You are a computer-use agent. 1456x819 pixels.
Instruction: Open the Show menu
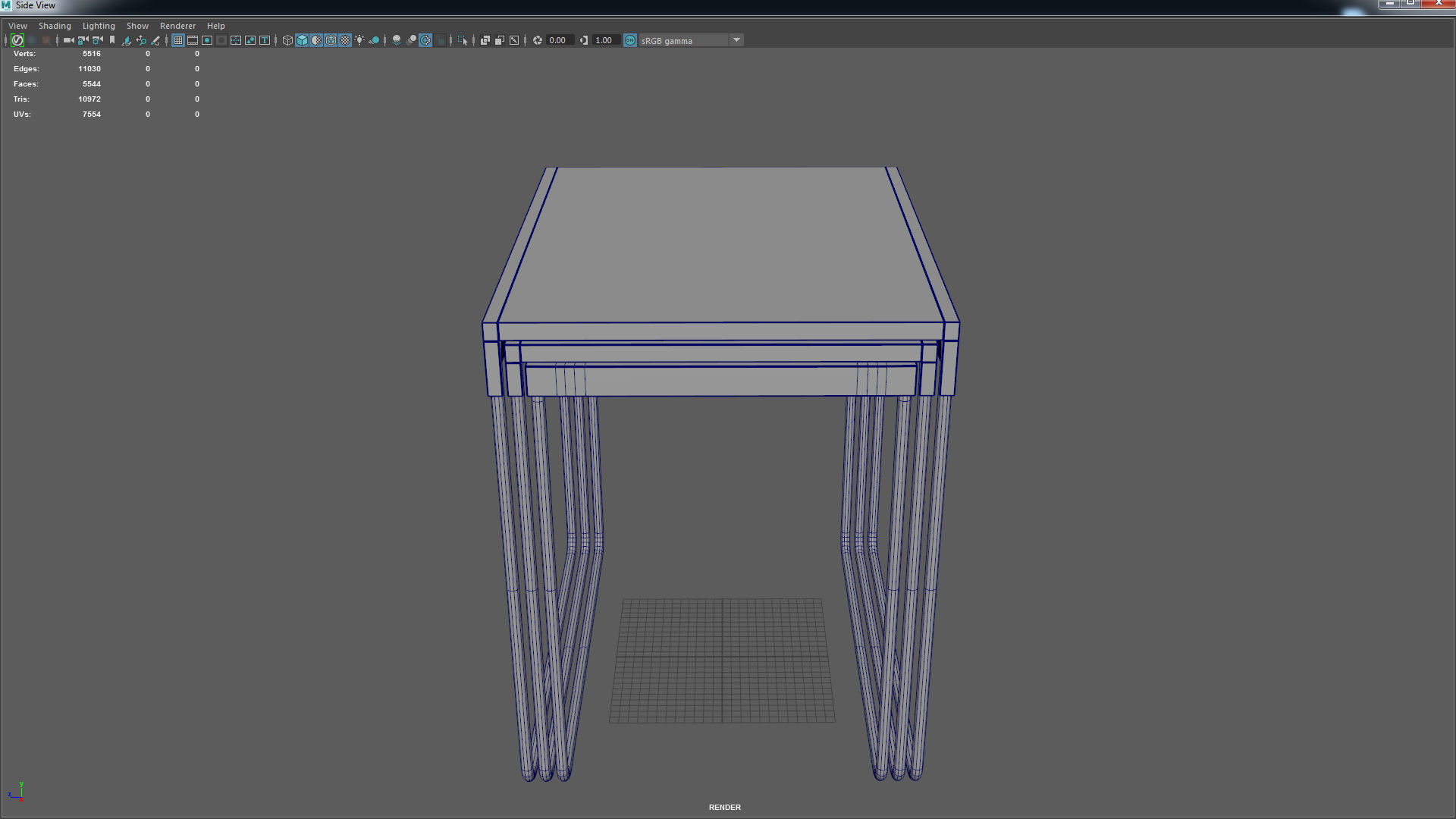coord(137,26)
